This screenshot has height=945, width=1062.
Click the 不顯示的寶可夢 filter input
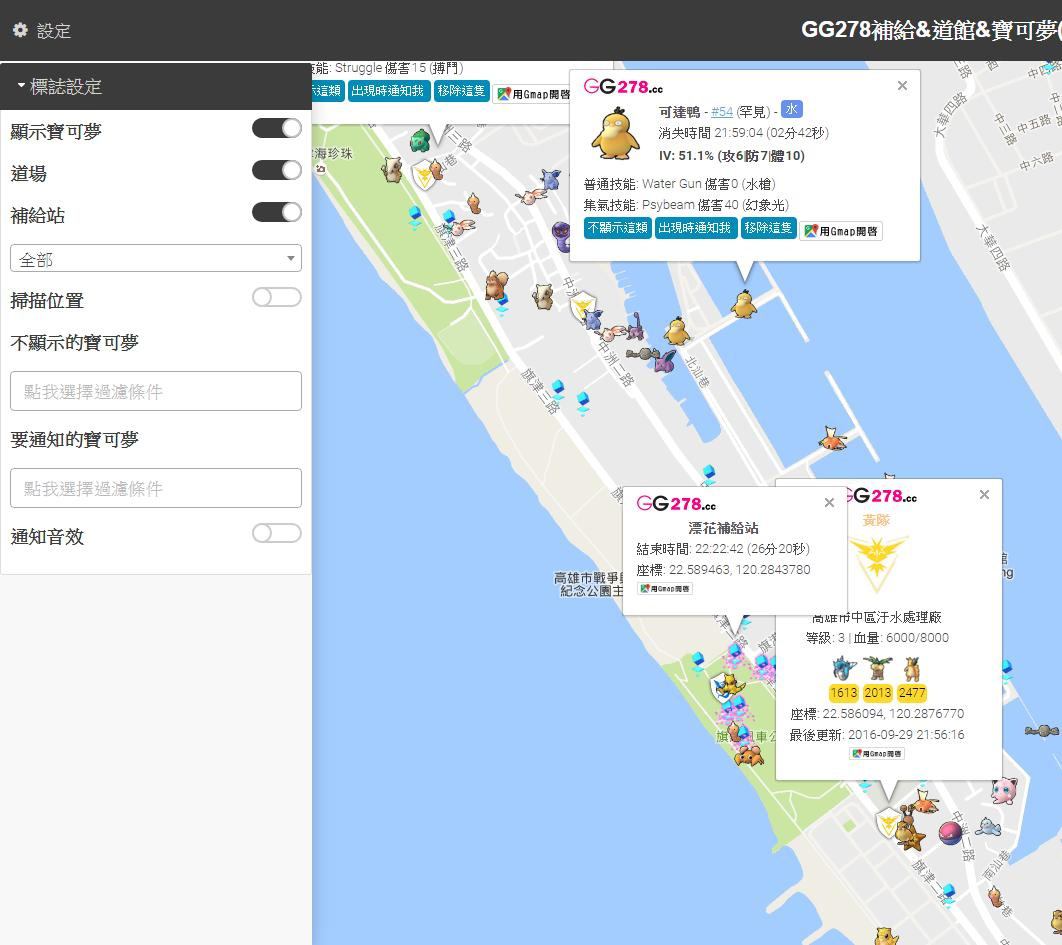click(156, 391)
